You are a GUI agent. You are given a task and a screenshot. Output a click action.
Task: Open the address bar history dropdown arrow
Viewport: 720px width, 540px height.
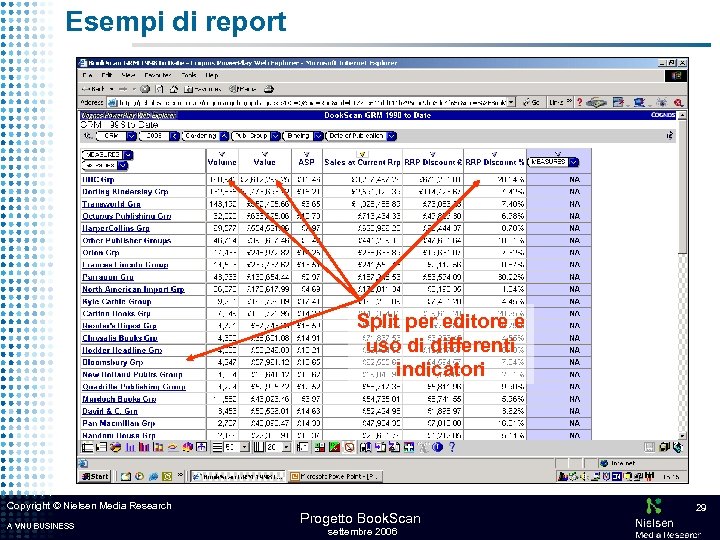click(x=512, y=102)
